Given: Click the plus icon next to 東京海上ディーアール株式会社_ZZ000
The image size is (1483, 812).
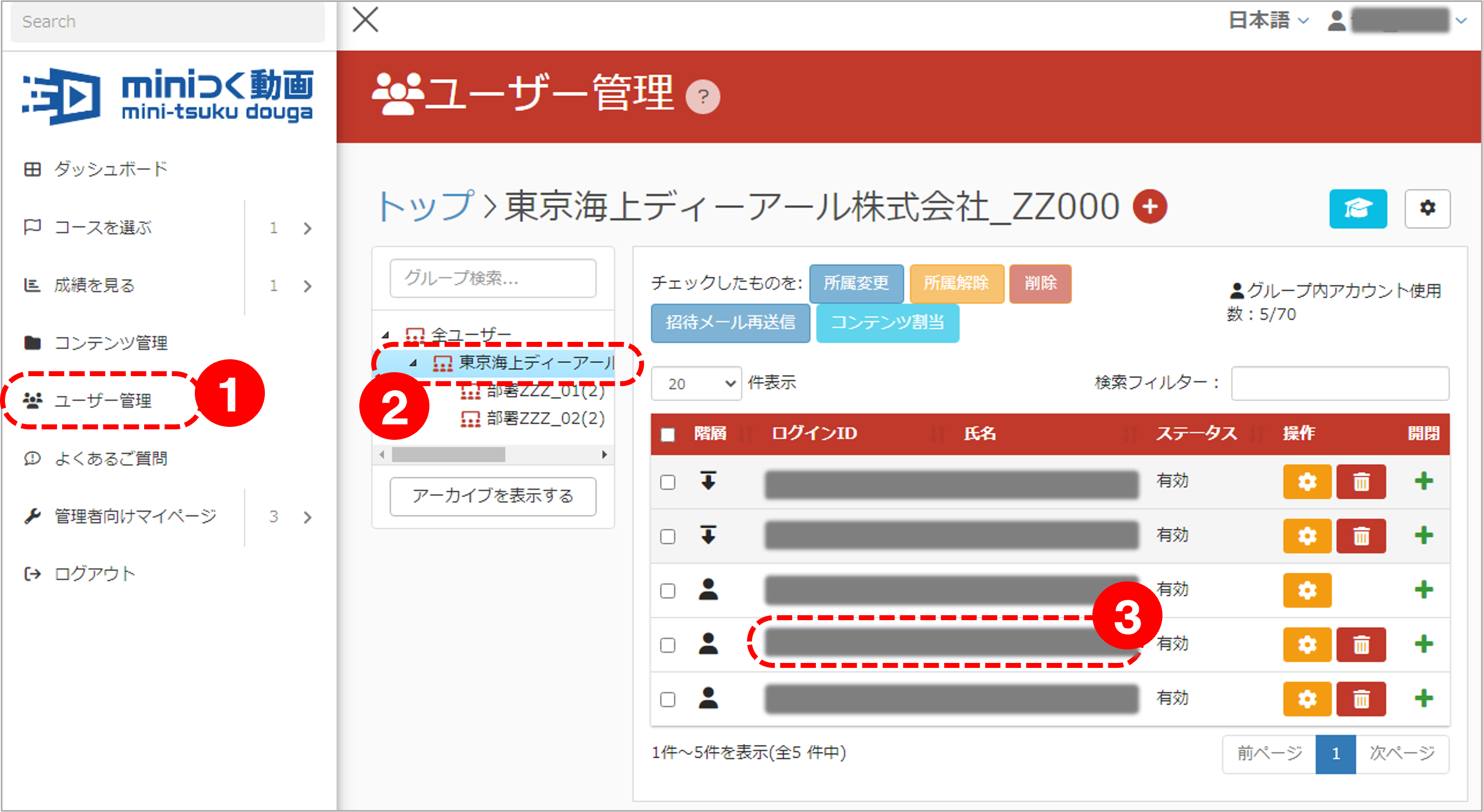Looking at the screenshot, I should point(1150,207).
